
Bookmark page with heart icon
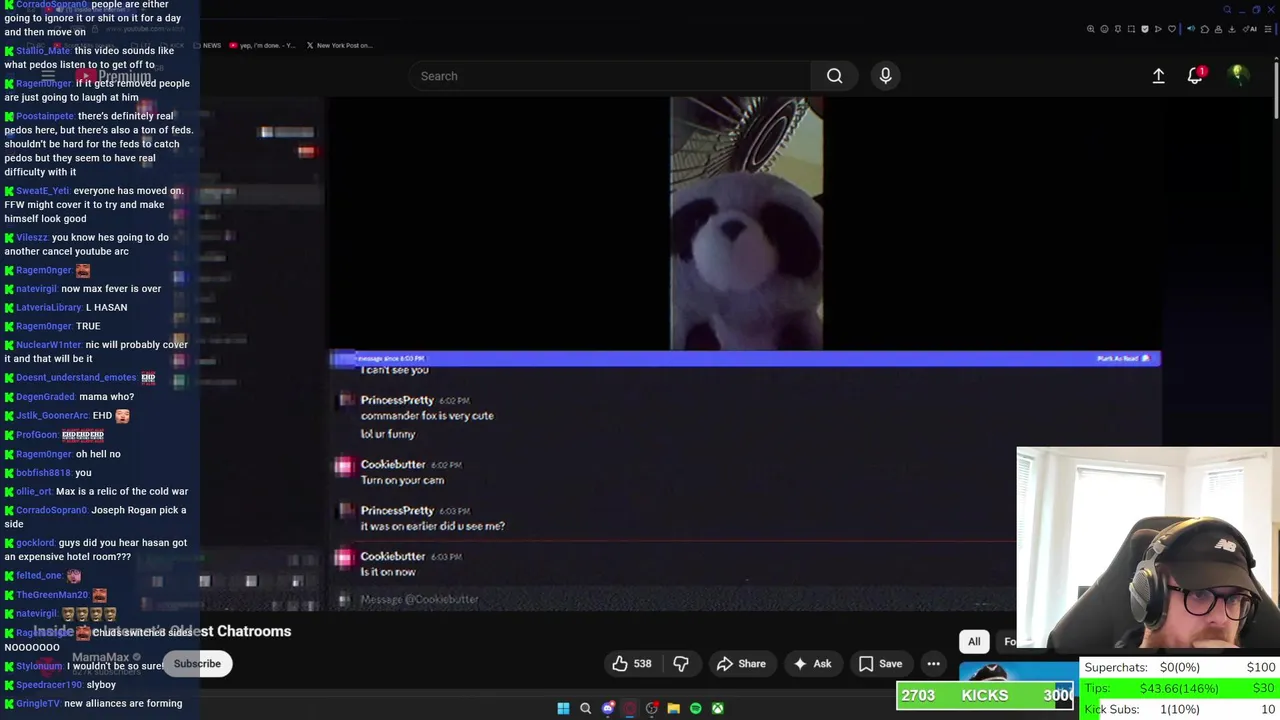(1172, 29)
